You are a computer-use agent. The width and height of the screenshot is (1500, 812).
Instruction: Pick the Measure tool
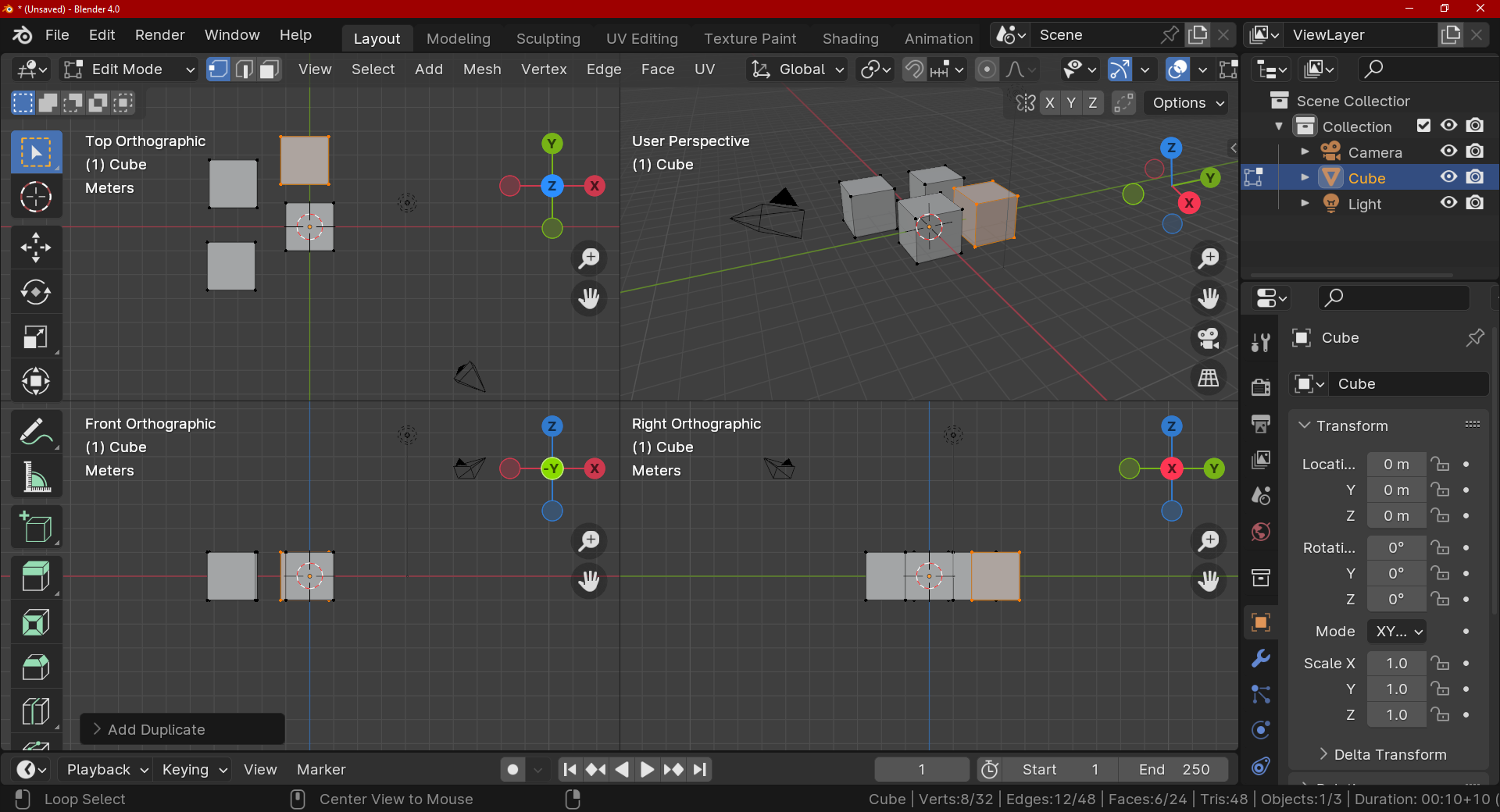36,477
